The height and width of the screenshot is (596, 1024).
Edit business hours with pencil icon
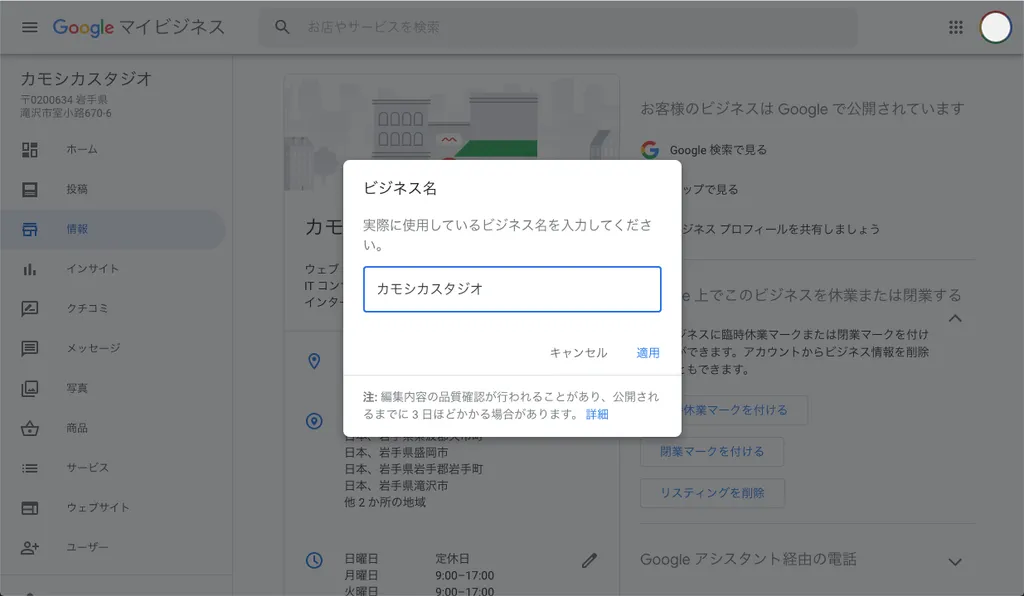pyautogui.click(x=589, y=560)
